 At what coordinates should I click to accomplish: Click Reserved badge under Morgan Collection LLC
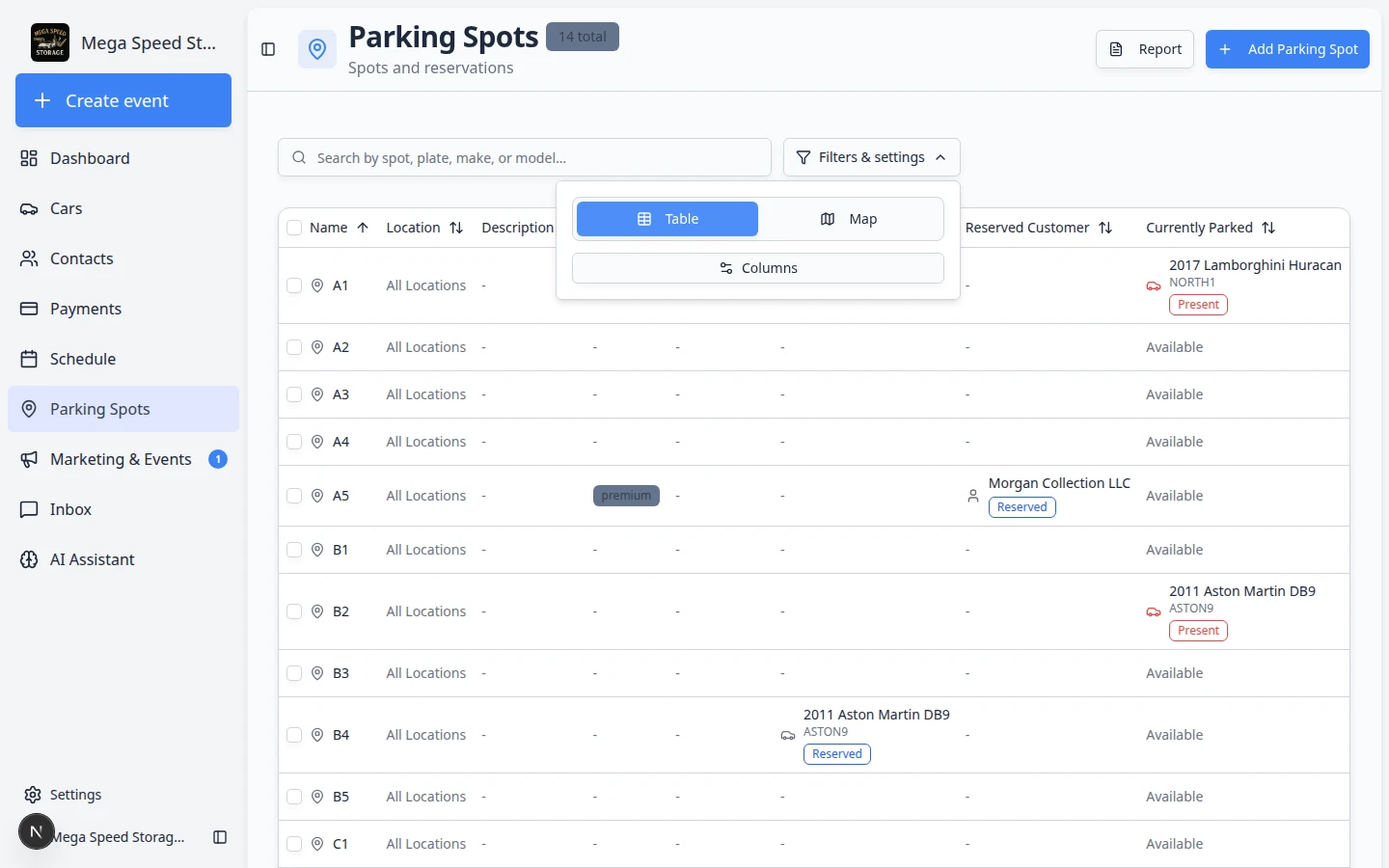click(x=1022, y=507)
